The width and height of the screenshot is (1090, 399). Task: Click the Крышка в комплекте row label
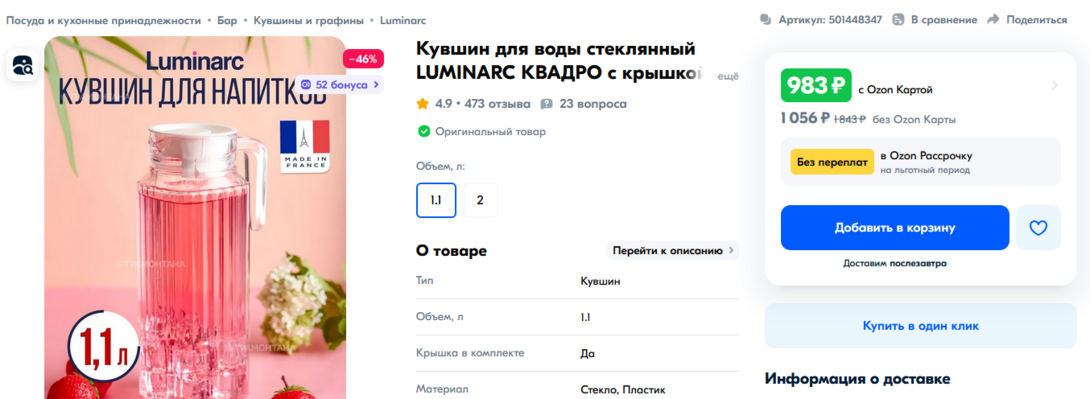[470, 353]
